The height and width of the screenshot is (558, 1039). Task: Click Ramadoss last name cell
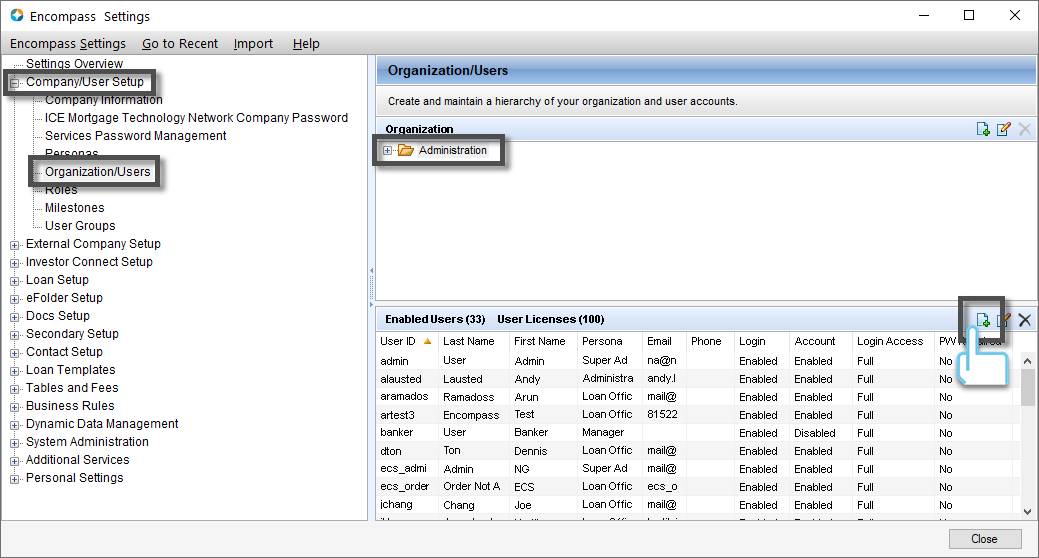pyautogui.click(x=468, y=397)
